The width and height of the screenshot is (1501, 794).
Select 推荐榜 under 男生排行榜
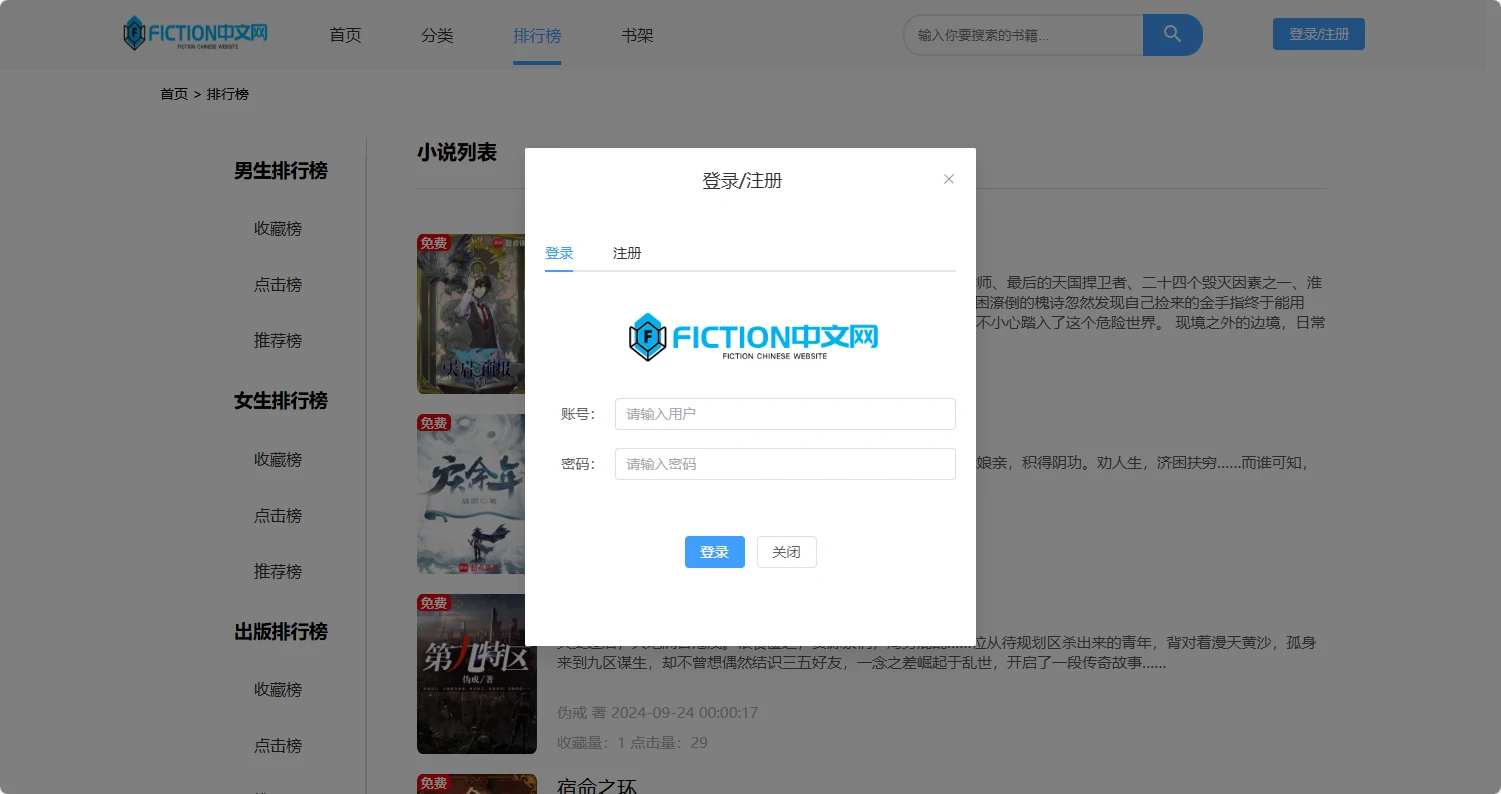(x=278, y=341)
